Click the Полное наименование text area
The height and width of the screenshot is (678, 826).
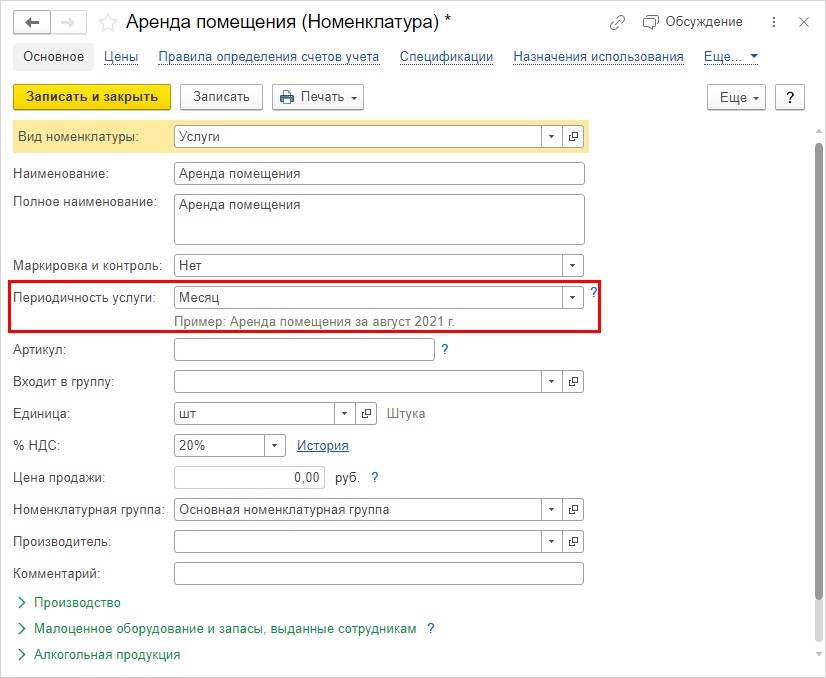(379, 220)
